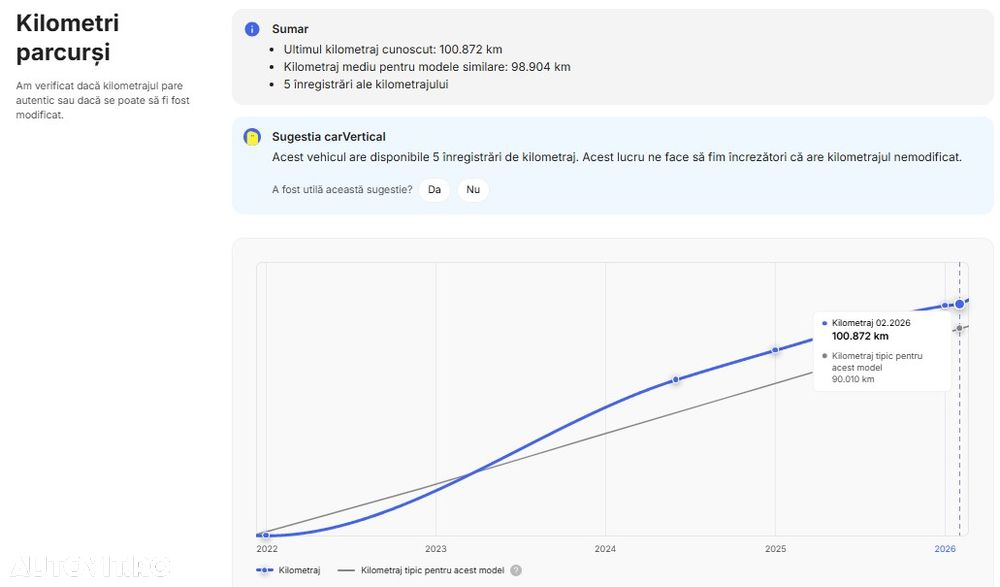The height and width of the screenshot is (587, 1000).
Task: Click the 2025 axis label
Action: click(x=776, y=549)
